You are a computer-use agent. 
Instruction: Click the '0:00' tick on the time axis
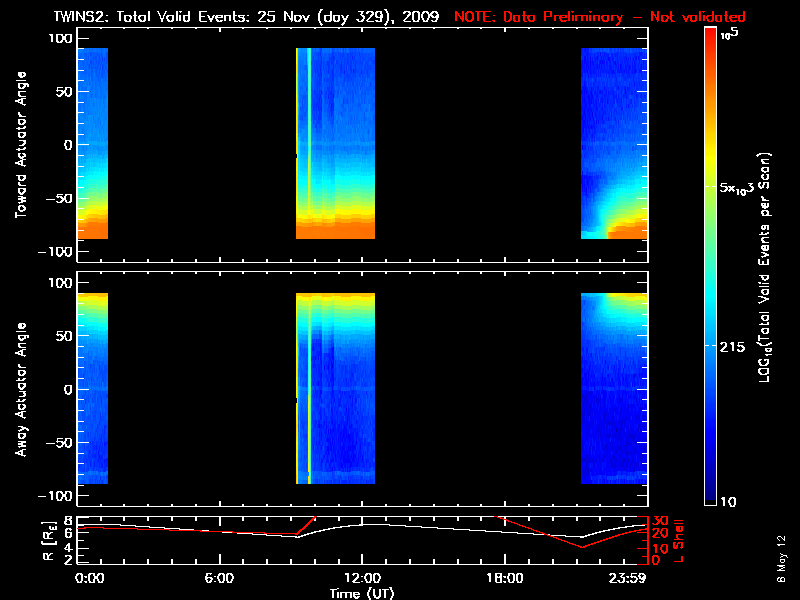[x=89, y=578]
